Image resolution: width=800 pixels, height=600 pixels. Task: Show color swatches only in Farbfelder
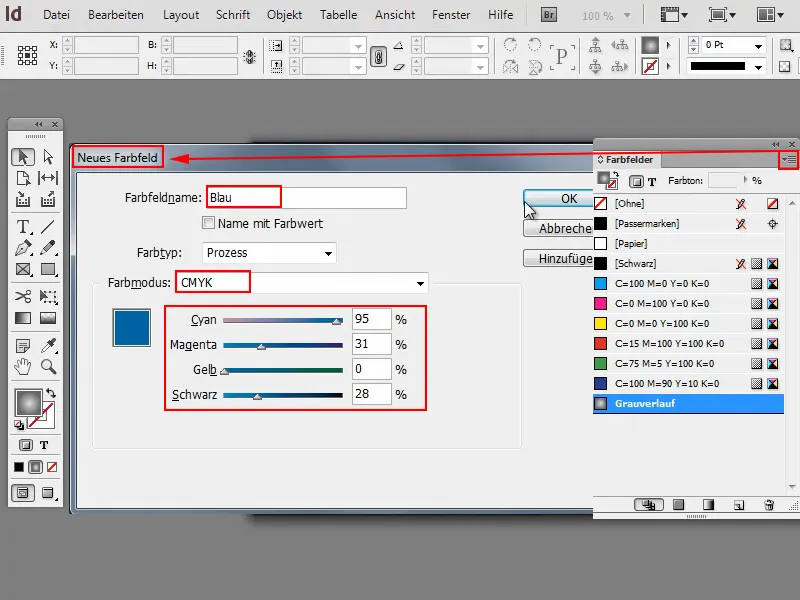pos(679,505)
